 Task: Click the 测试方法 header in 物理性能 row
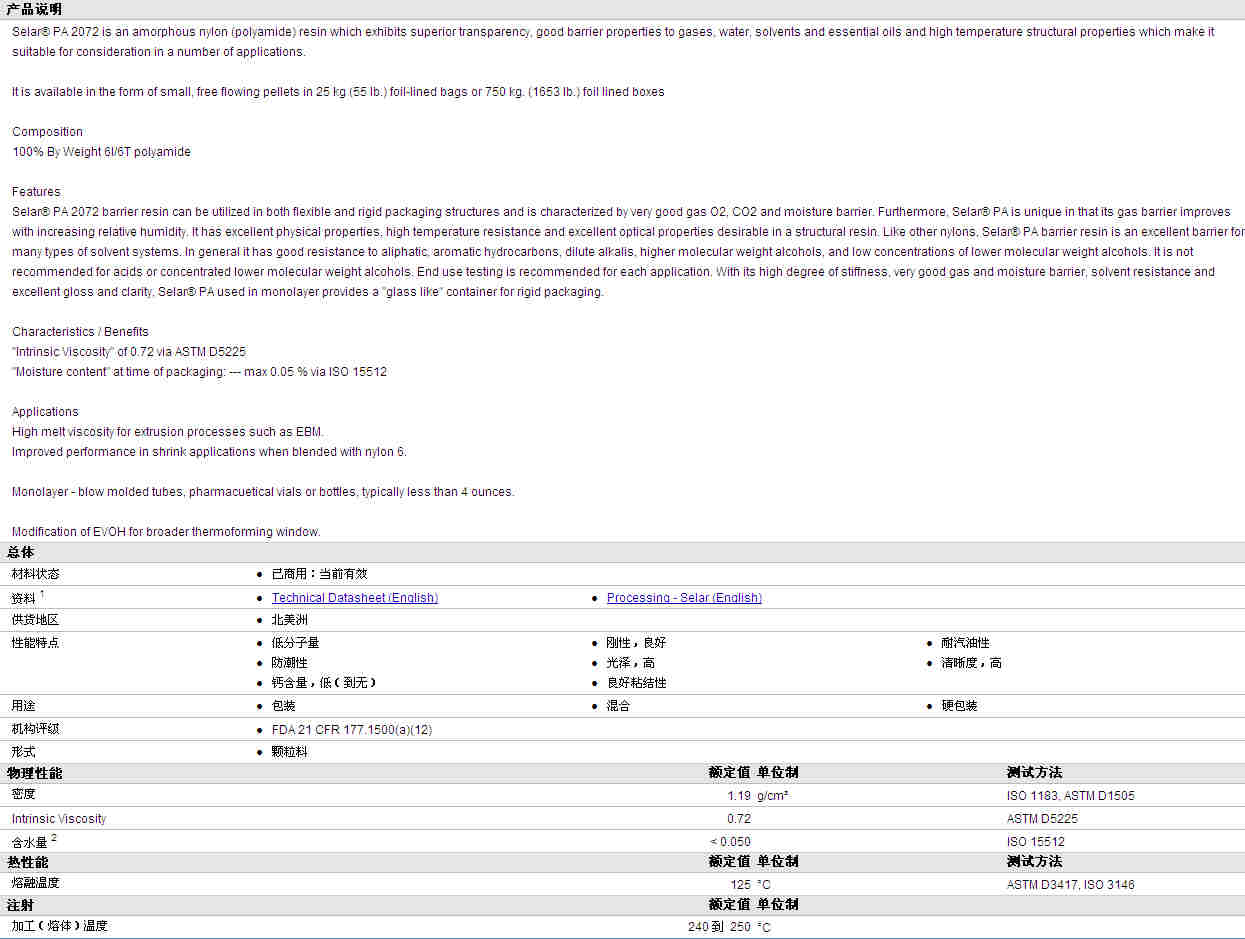(1035, 773)
